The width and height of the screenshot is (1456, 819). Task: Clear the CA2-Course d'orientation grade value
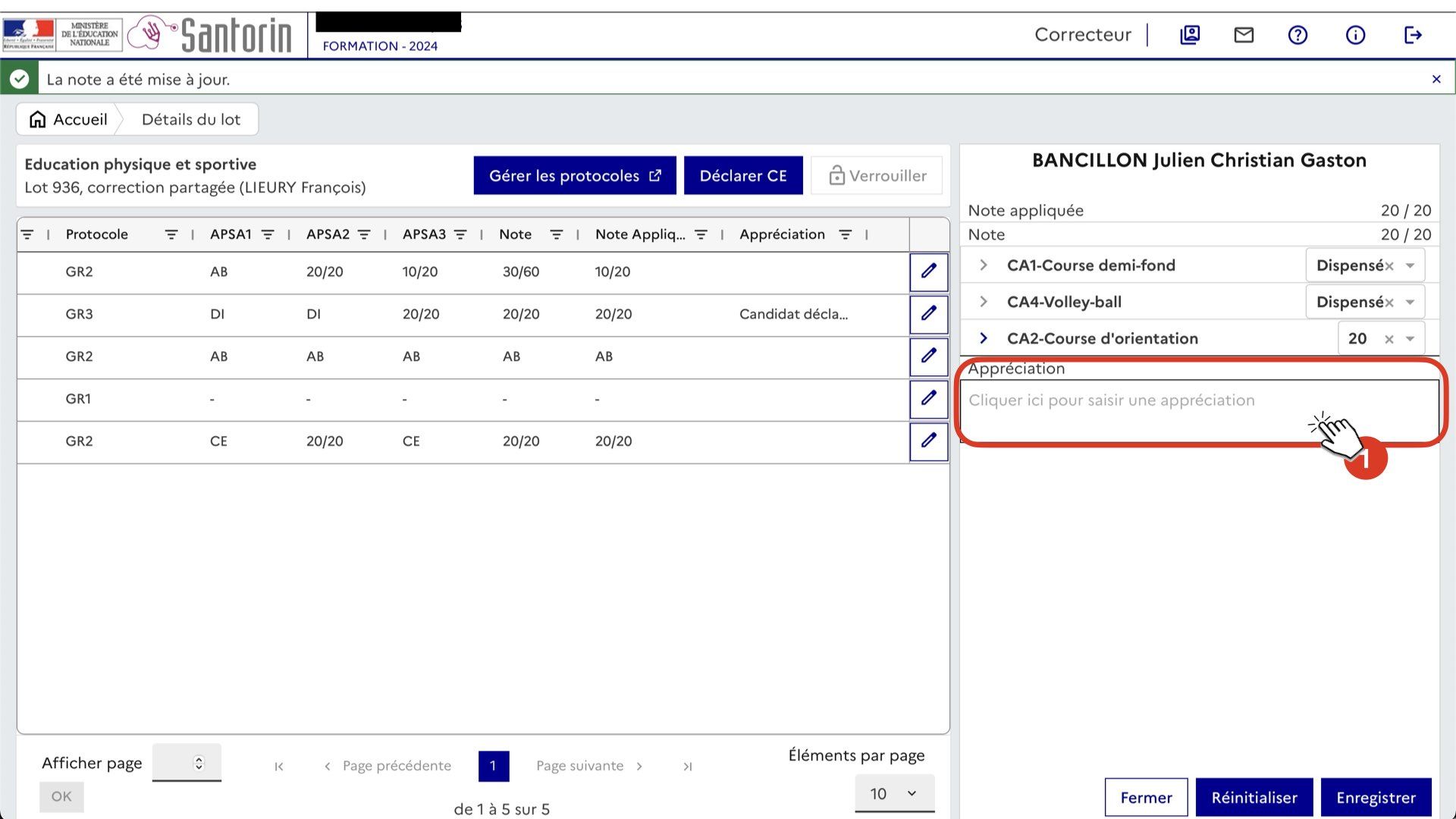(1389, 339)
